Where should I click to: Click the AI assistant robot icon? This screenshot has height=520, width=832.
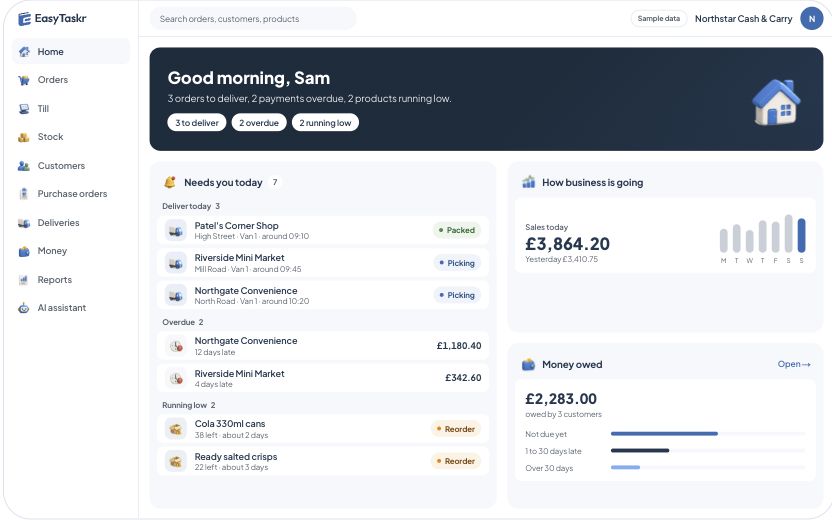coord(24,308)
